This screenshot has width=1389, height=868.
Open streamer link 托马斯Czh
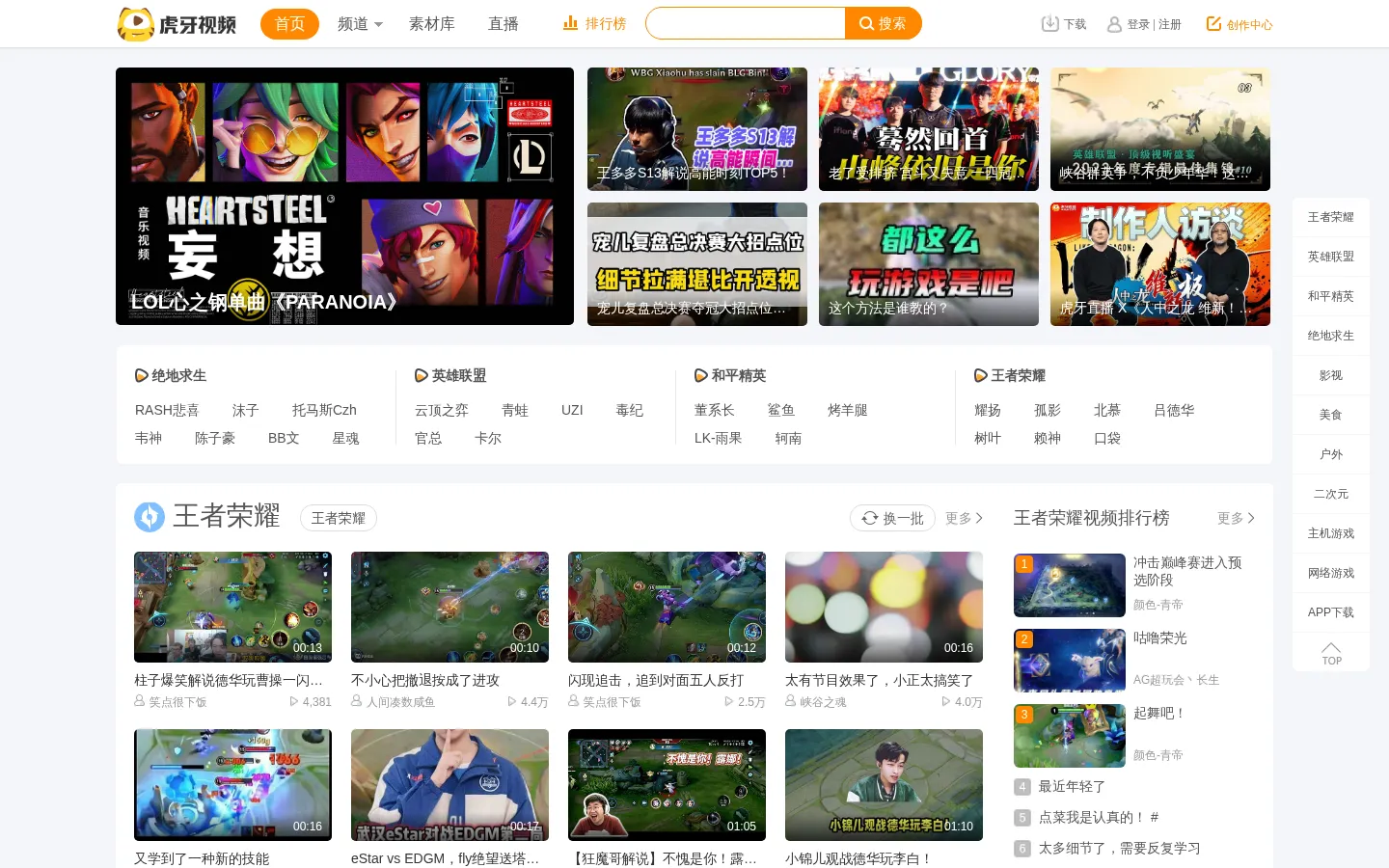pos(324,410)
